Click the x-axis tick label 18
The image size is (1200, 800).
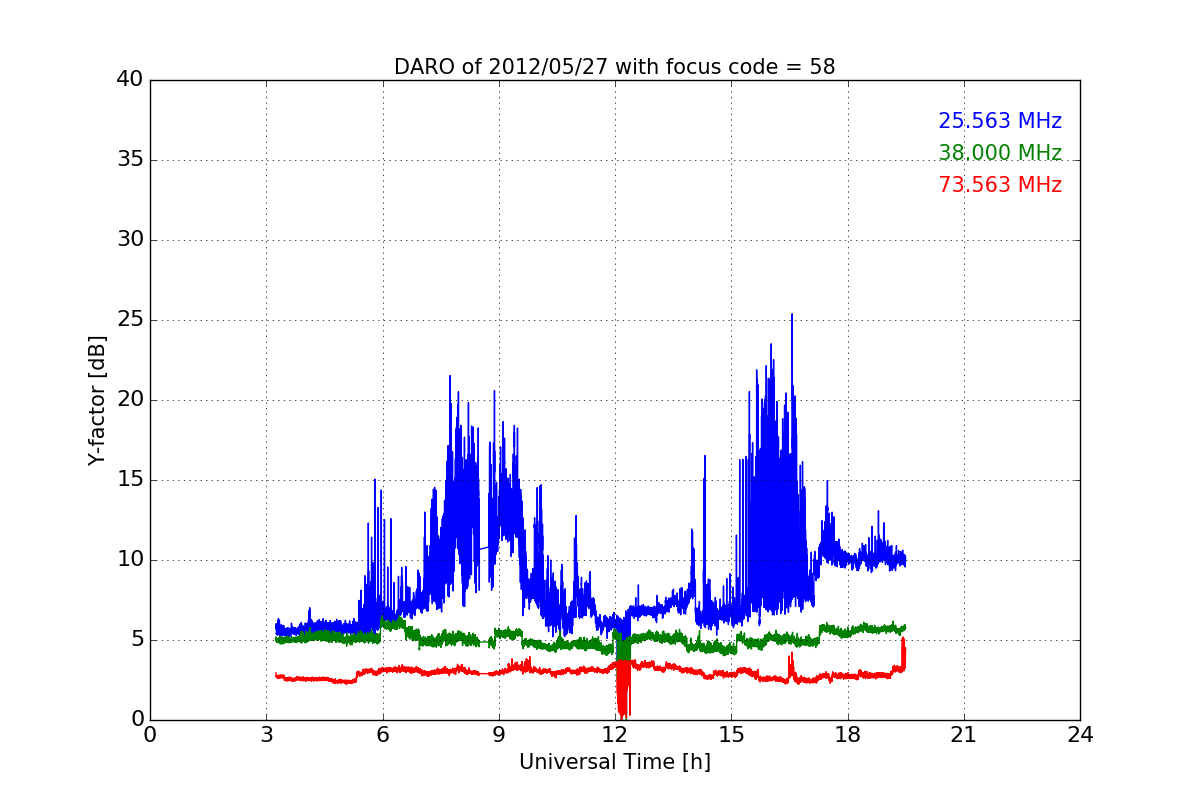(x=847, y=734)
